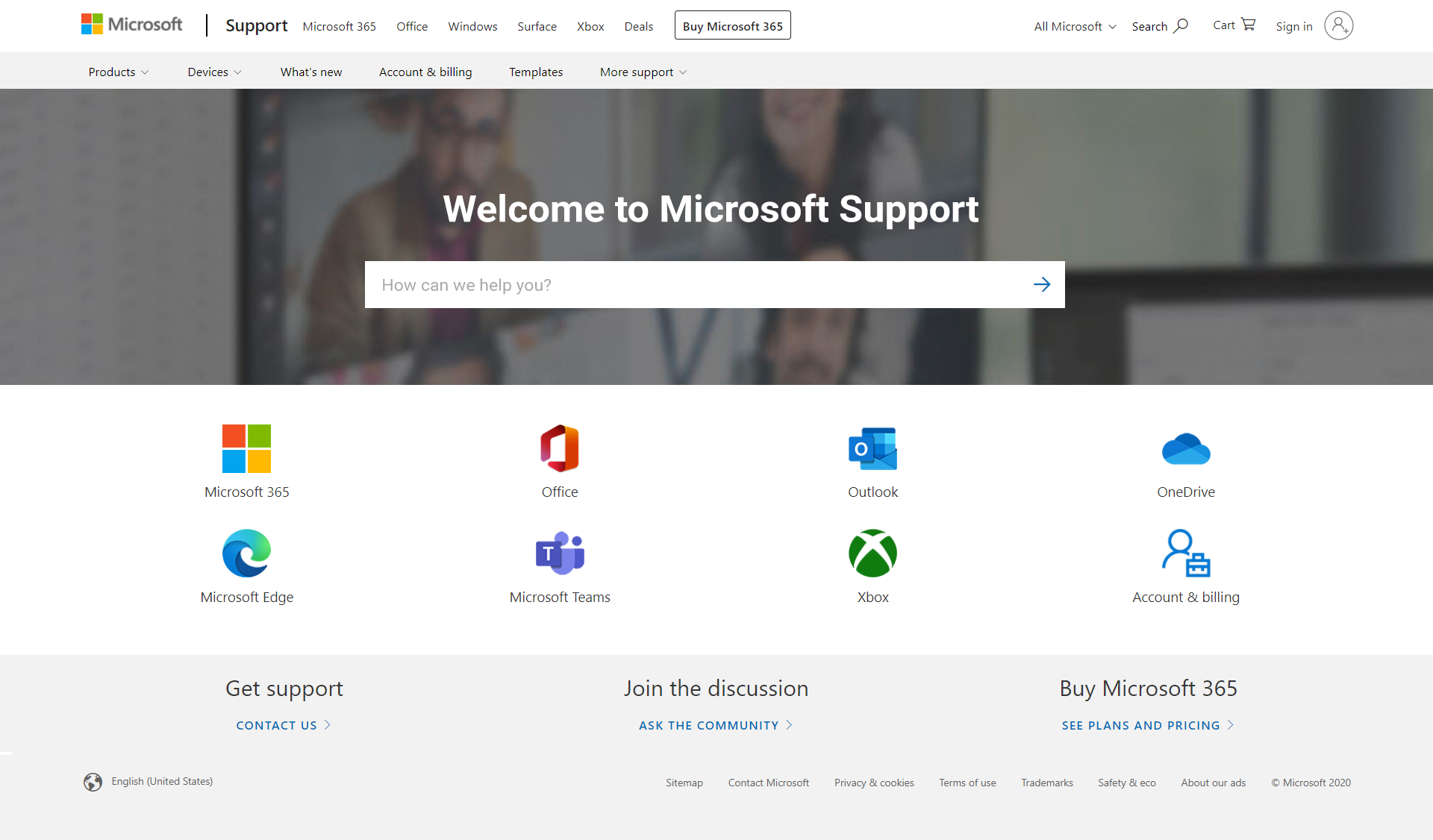Screen dimensions: 1433x840
Task: Open the Outlook envelope icon
Action: [x=872, y=448]
